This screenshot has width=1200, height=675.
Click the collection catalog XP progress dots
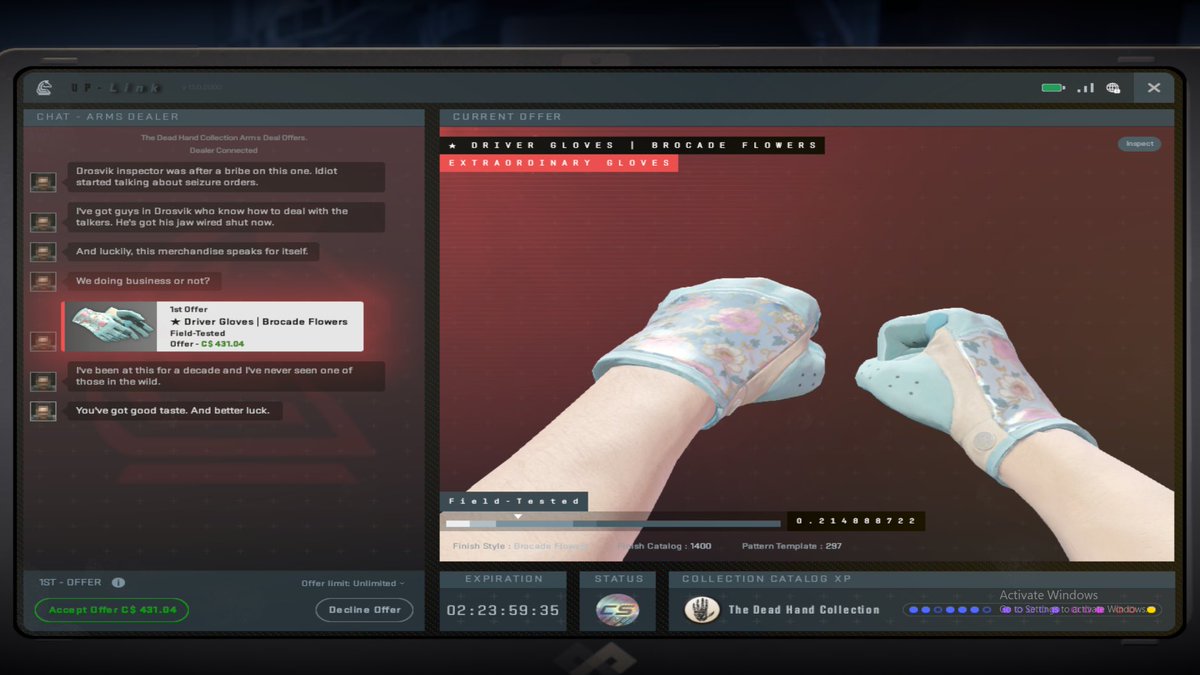click(x=1032, y=610)
